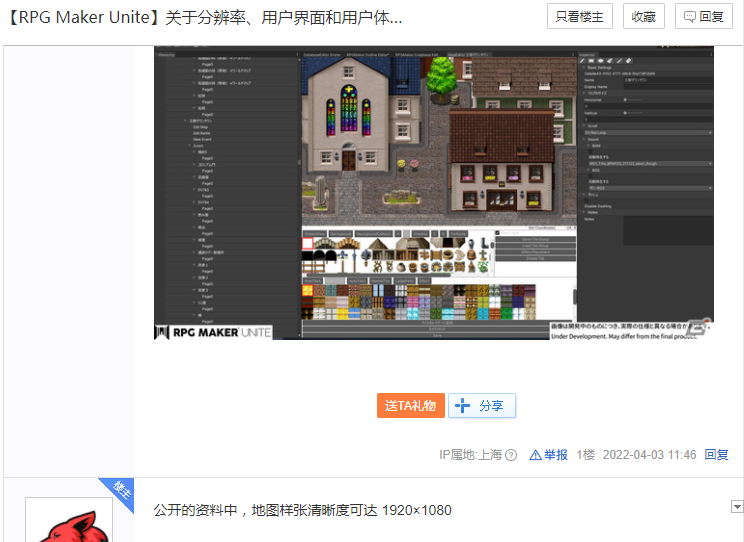The height and width of the screenshot is (542, 744).
Task: Enlarge the RPG Maker Unite editor screenshot
Action: coord(434,193)
